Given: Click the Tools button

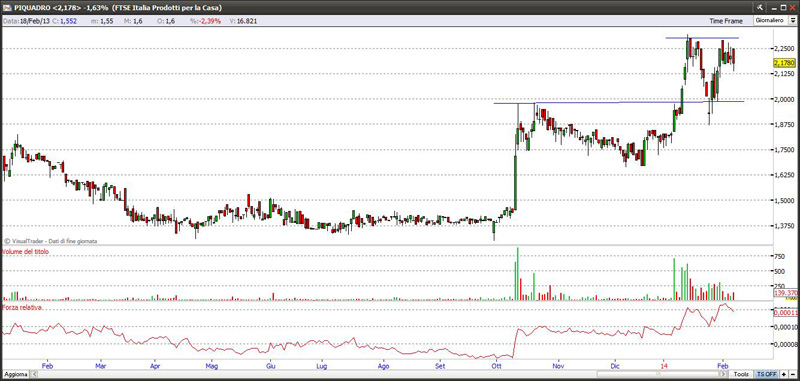Looking at the screenshot, I should point(742,374).
